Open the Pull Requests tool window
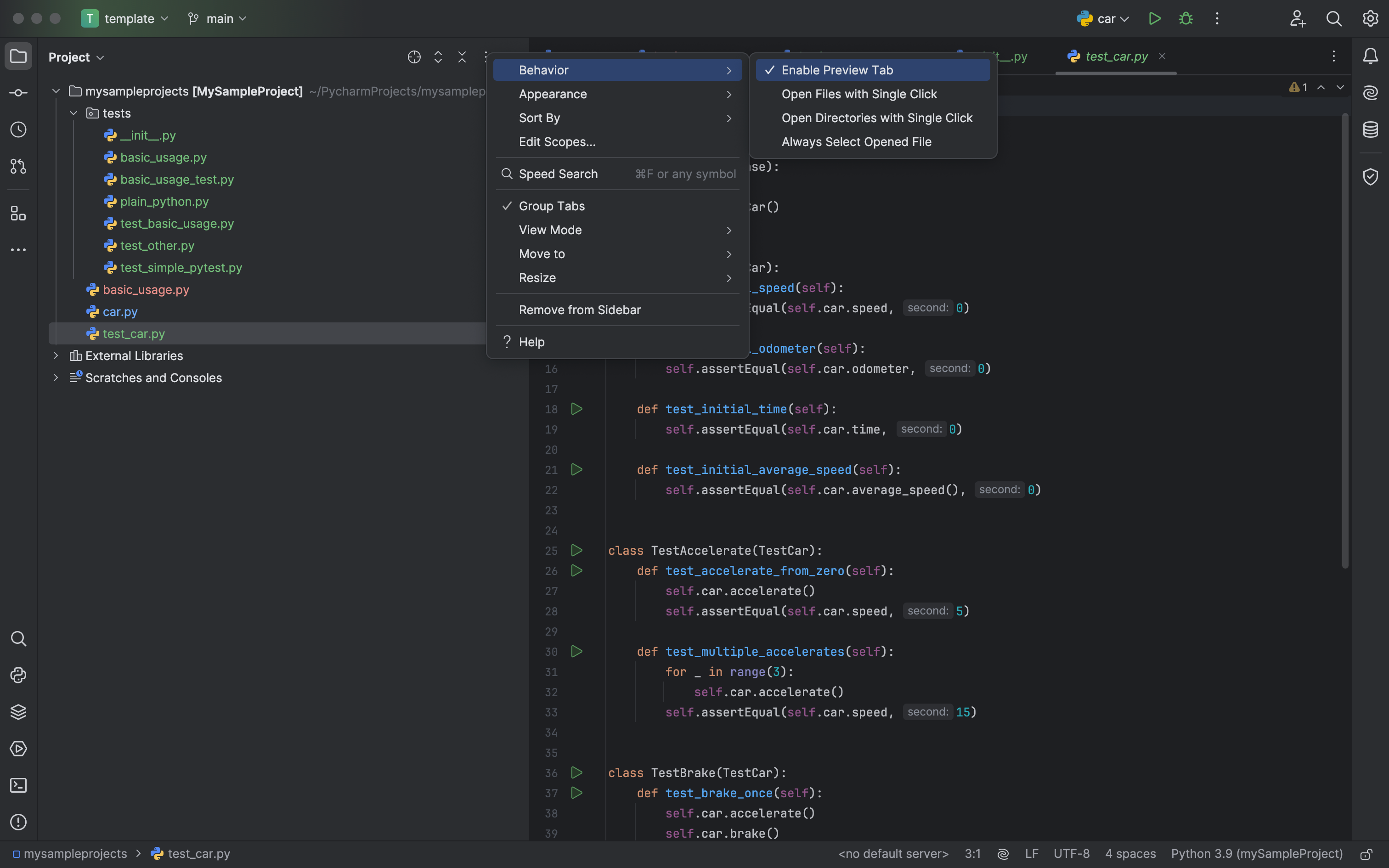 click(18, 166)
